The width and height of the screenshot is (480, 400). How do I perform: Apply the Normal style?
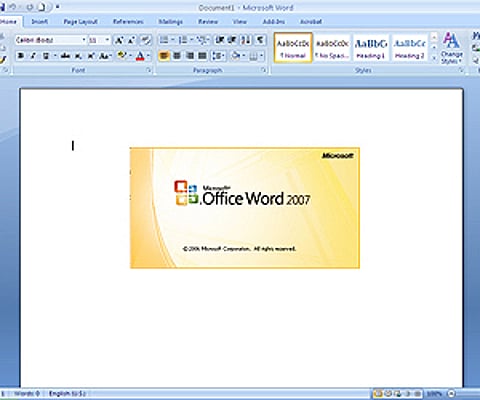click(293, 48)
